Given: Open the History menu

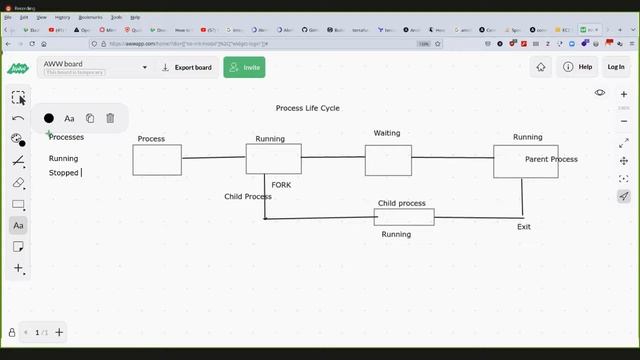Looking at the screenshot, I should coord(62,18).
